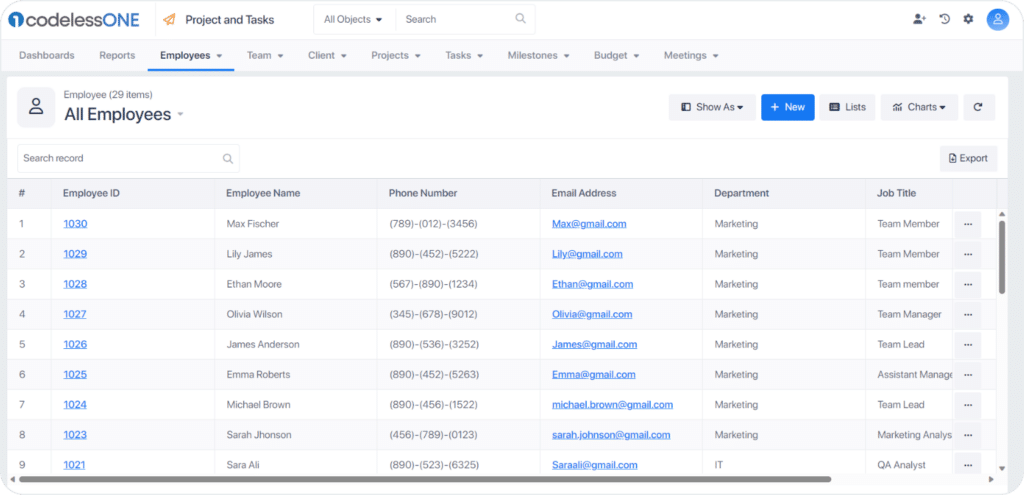Open row actions menu for Ethan Moore
This screenshot has height=495, width=1024.
pyautogui.click(x=968, y=284)
